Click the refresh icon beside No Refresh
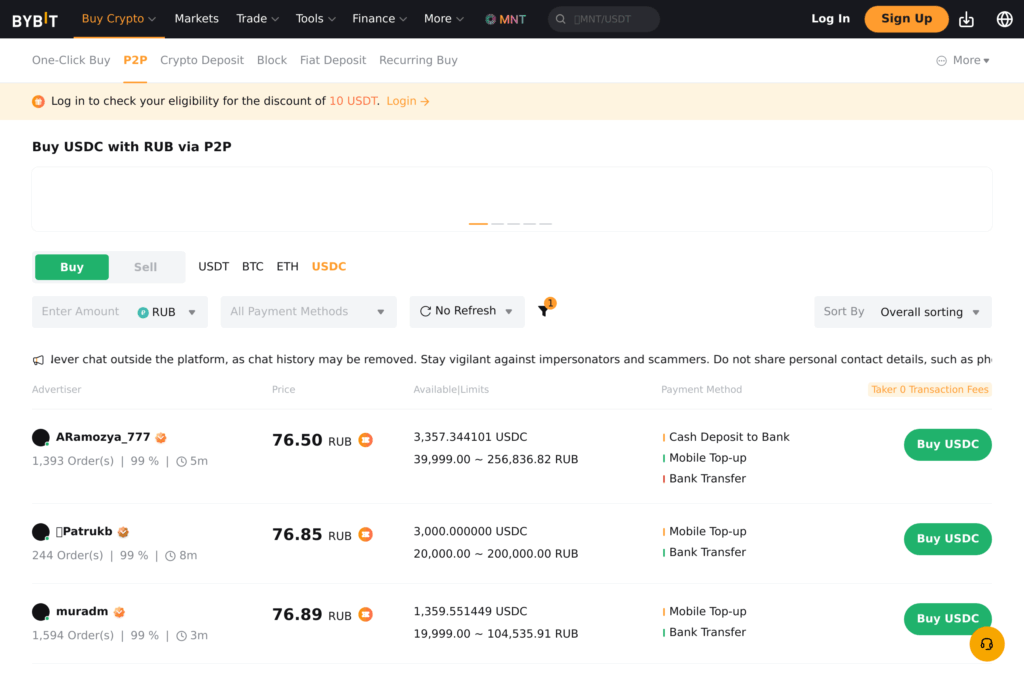This screenshot has width=1024, height=680. point(425,311)
